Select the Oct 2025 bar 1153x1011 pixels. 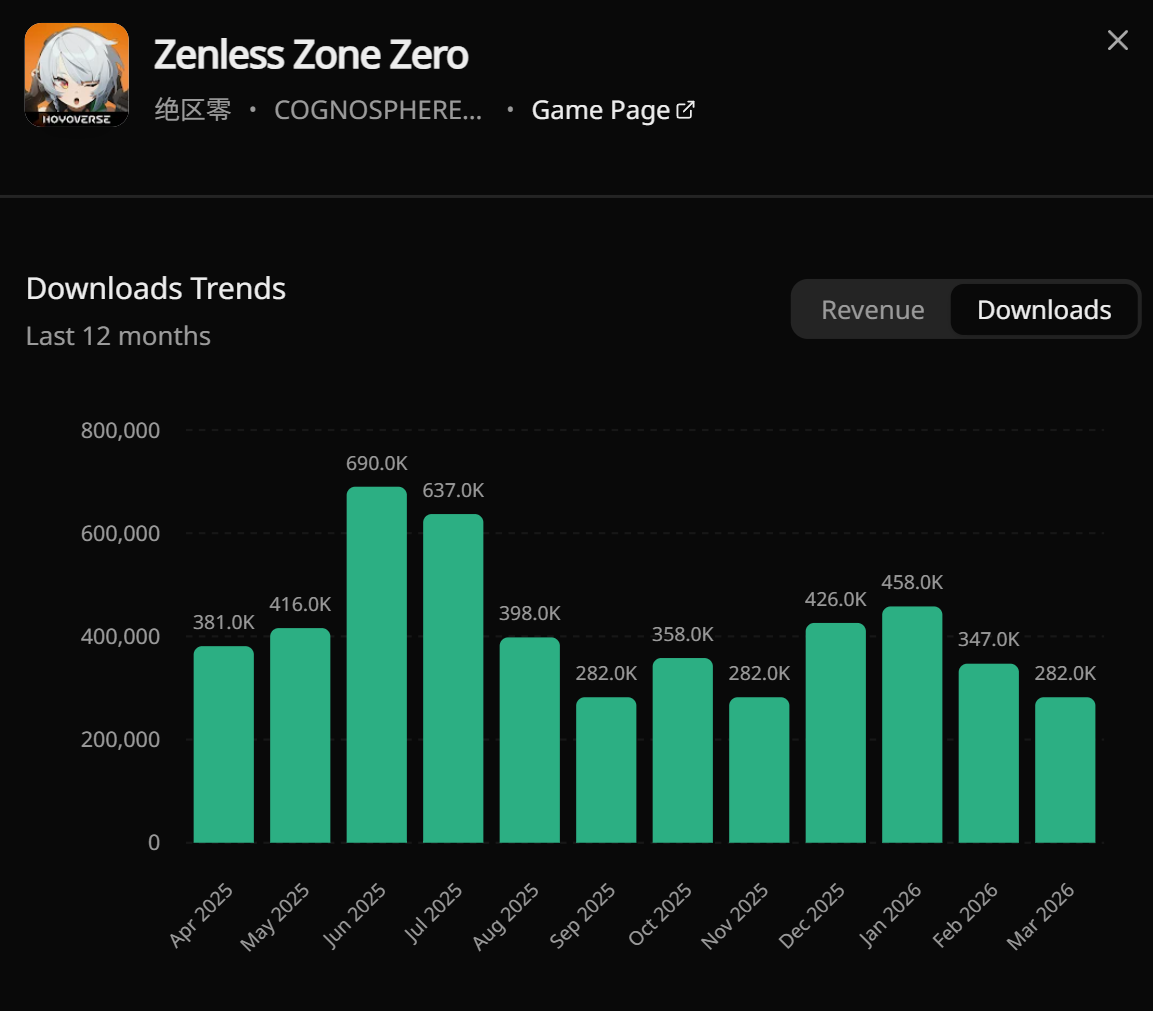(x=682, y=750)
